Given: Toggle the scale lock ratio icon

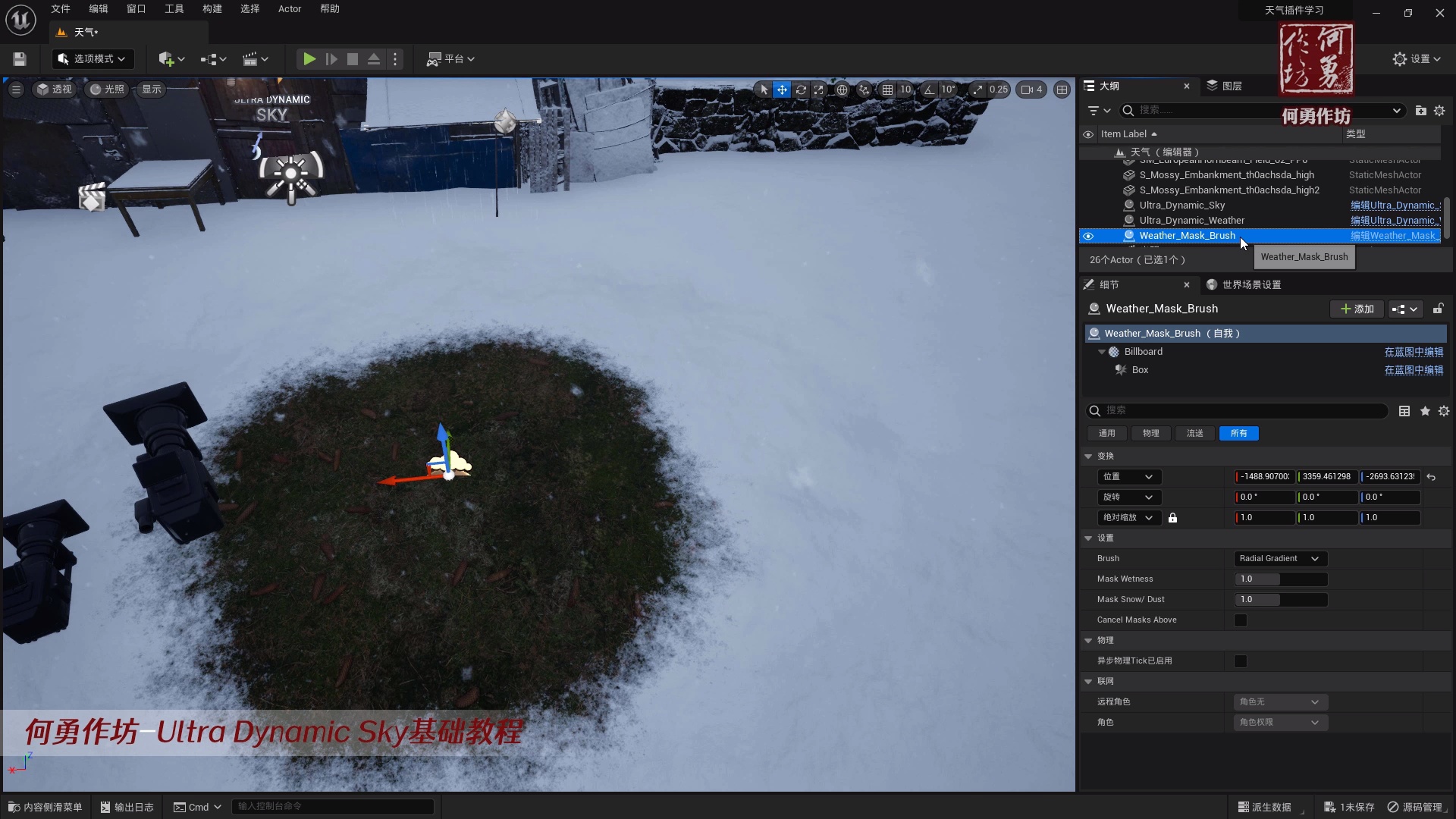Looking at the screenshot, I should pyautogui.click(x=1172, y=518).
